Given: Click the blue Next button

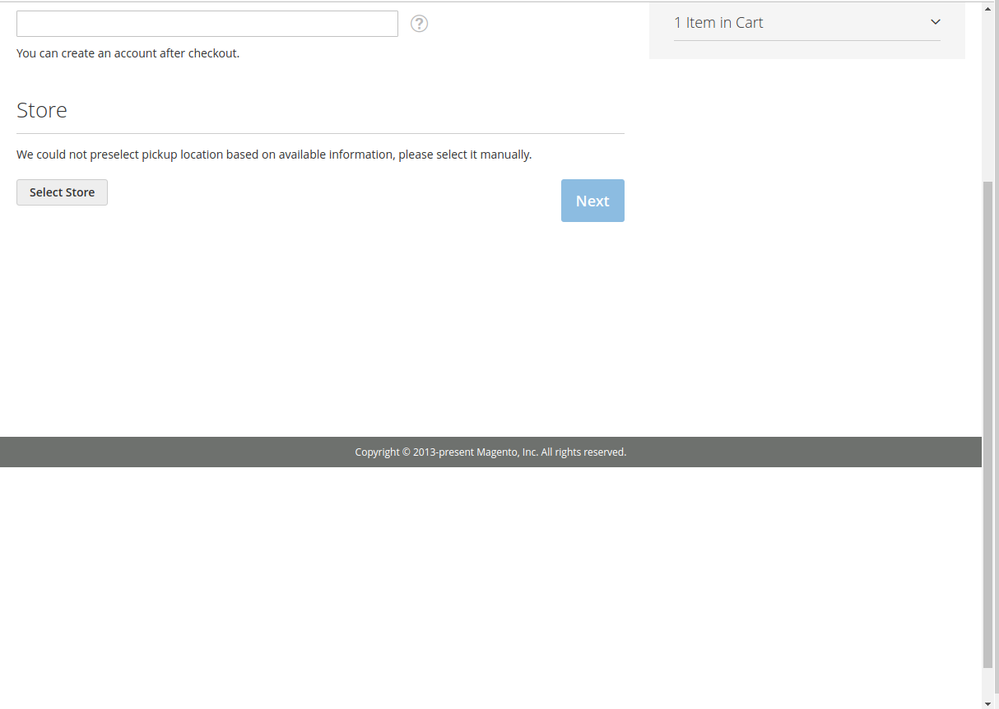Looking at the screenshot, I should 592,201.
